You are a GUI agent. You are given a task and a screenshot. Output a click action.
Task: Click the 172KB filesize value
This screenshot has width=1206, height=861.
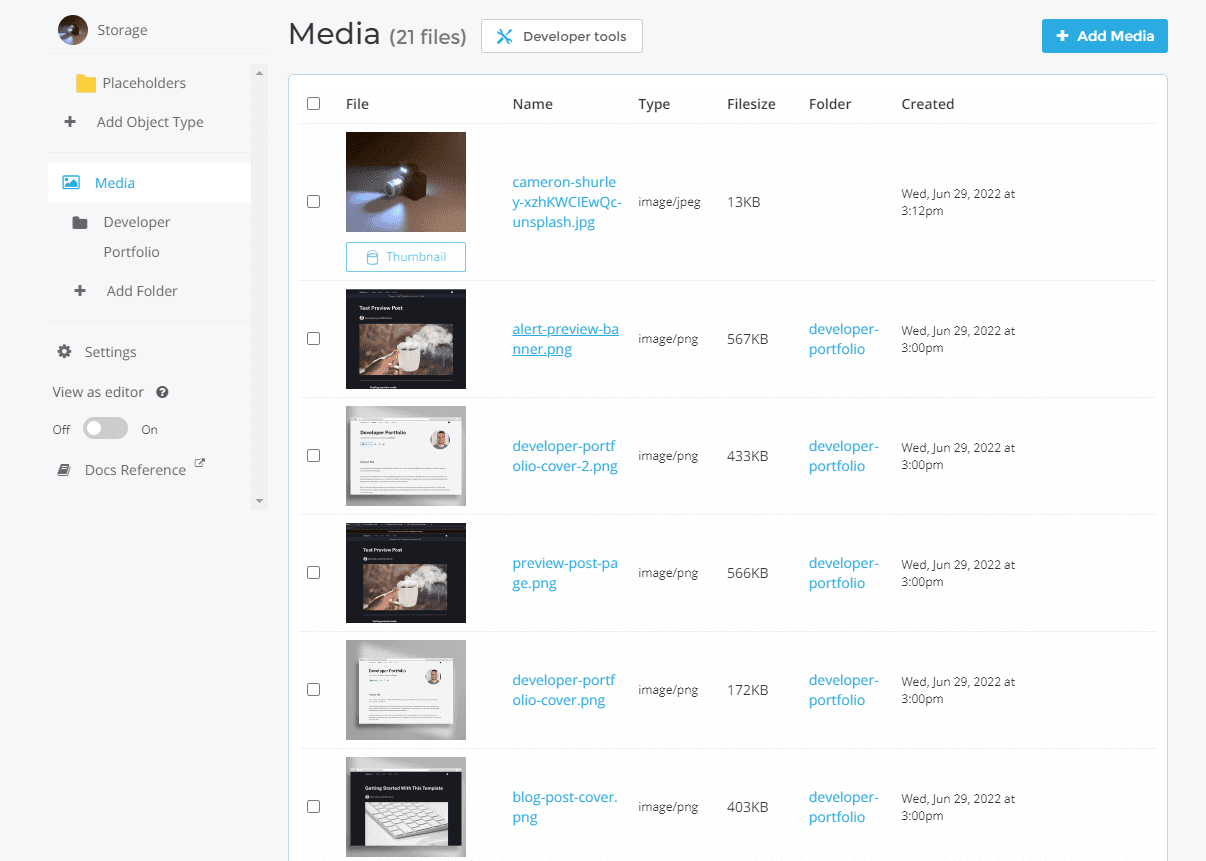click(748, 690)
